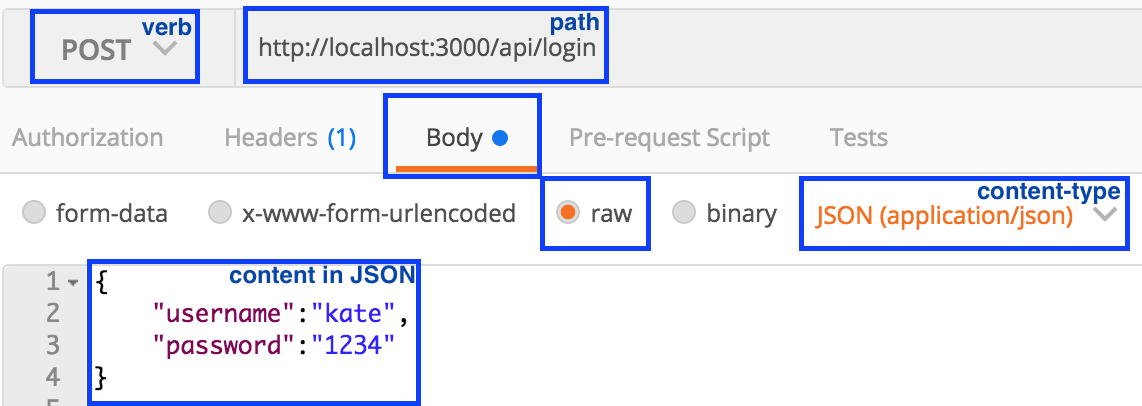The width and height of the screenshot is (1142, 406).
Task: Switch to the Tests tab
Action: (x=858, y=137)
